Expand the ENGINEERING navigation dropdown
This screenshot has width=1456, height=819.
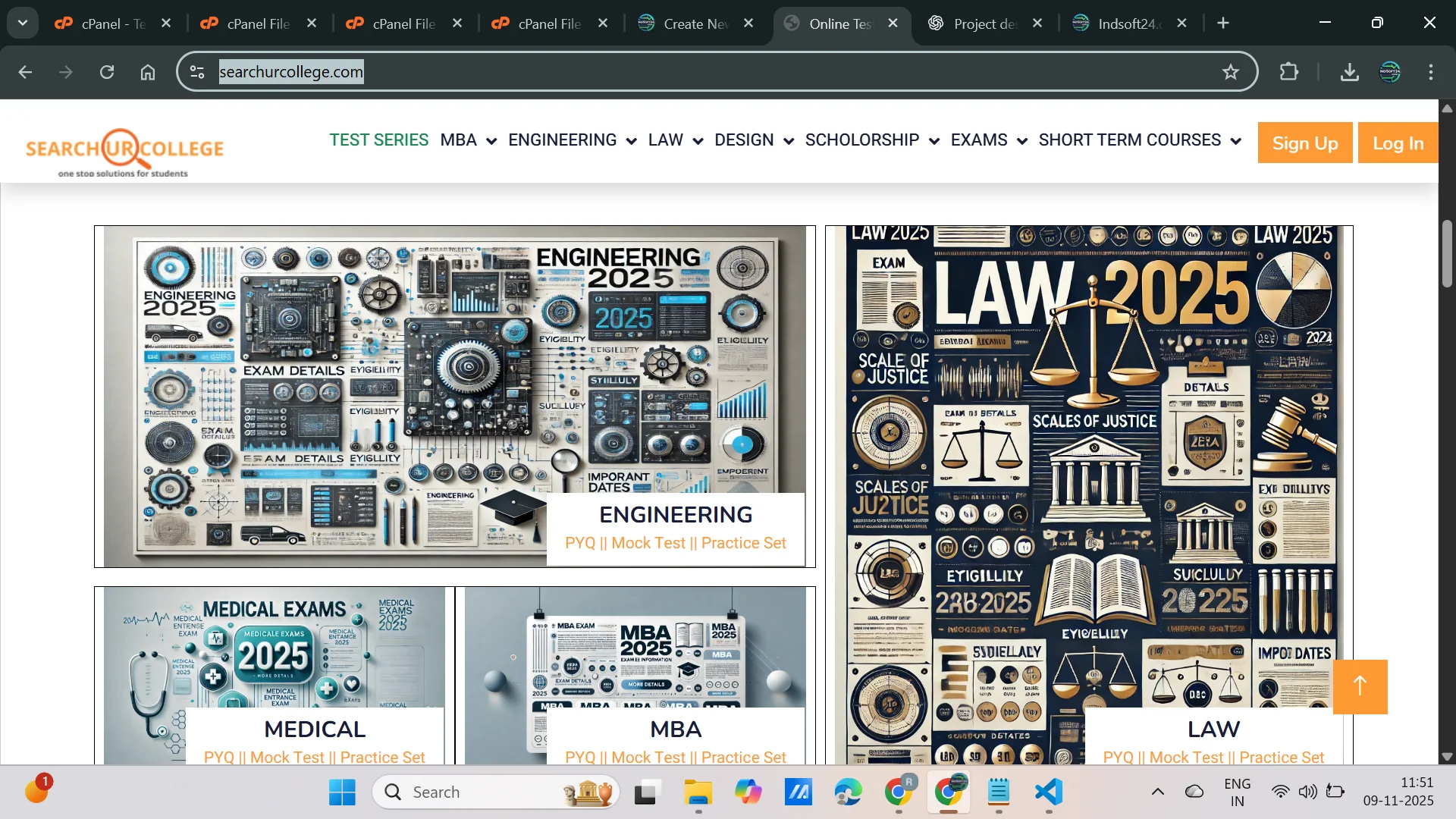click(572, 140)
